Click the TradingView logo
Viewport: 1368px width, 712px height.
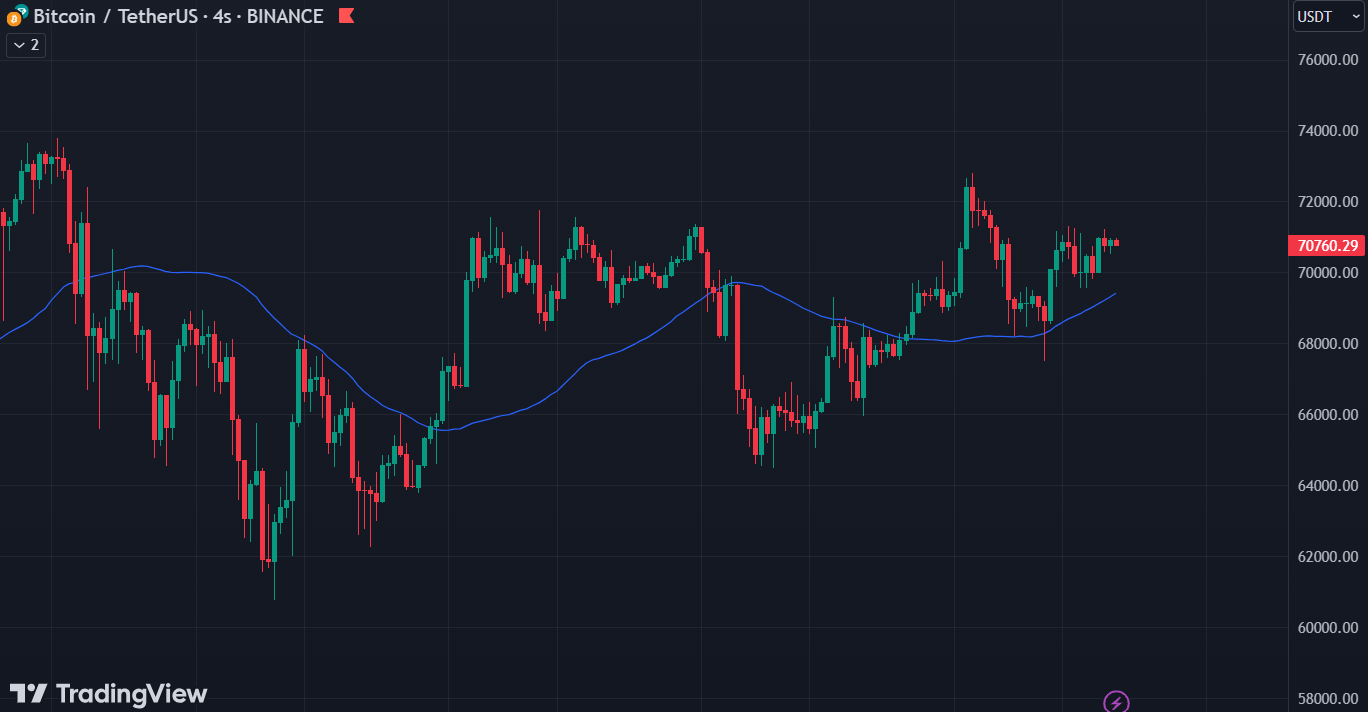coord(28,694)
